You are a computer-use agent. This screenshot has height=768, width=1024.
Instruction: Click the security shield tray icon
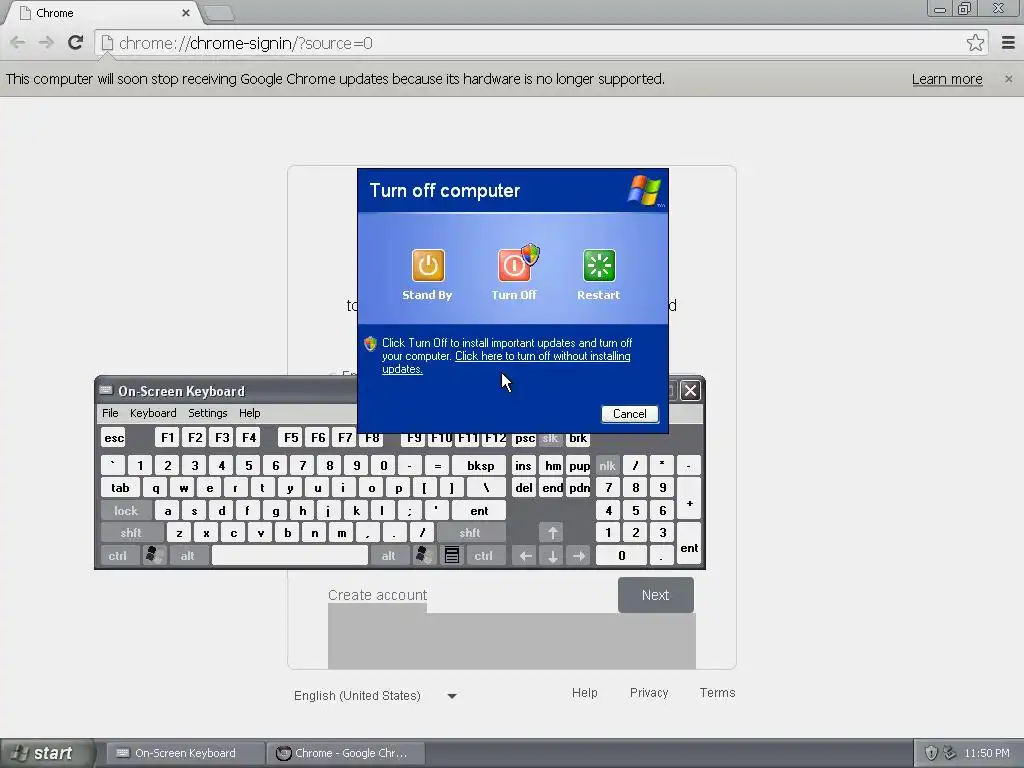(x=931, y=753)
